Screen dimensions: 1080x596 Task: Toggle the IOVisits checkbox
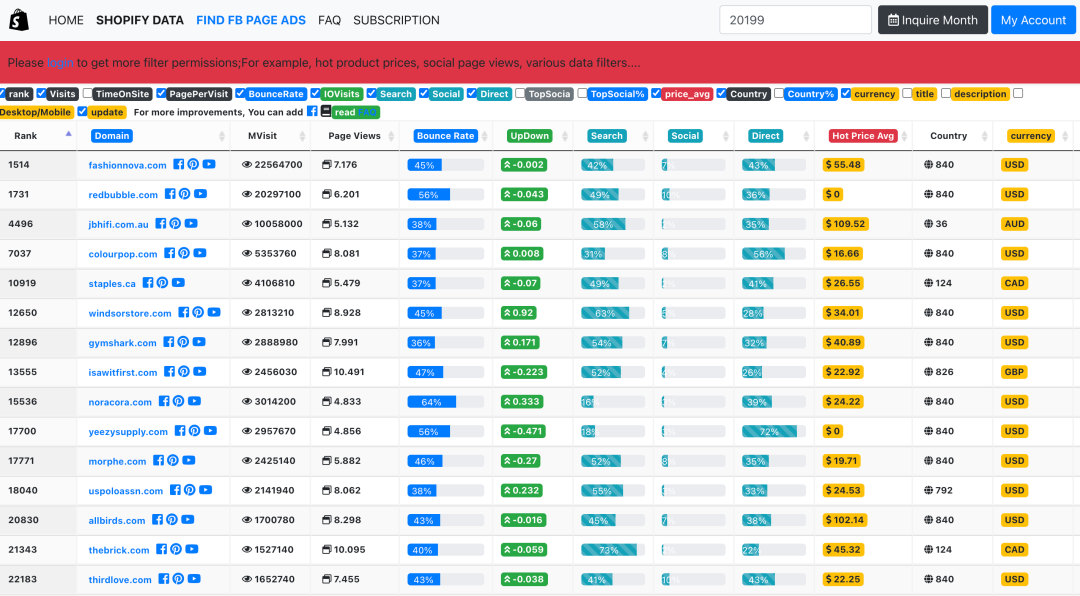(315, 93)
